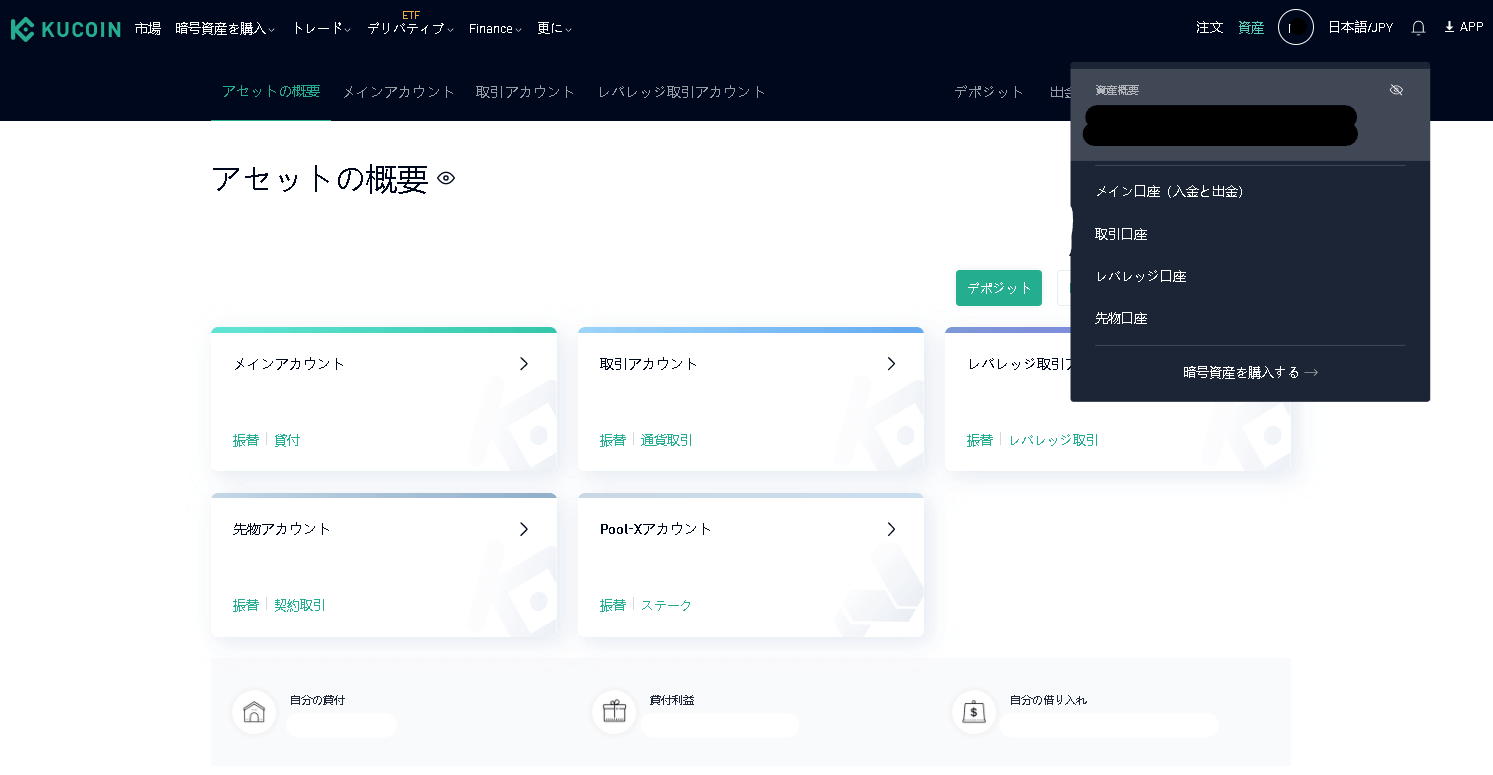Viewport: 1493px width, 775px height.
Task: Switch to レバレッジ取引アカウント tab
Action: tap(682, 91)
